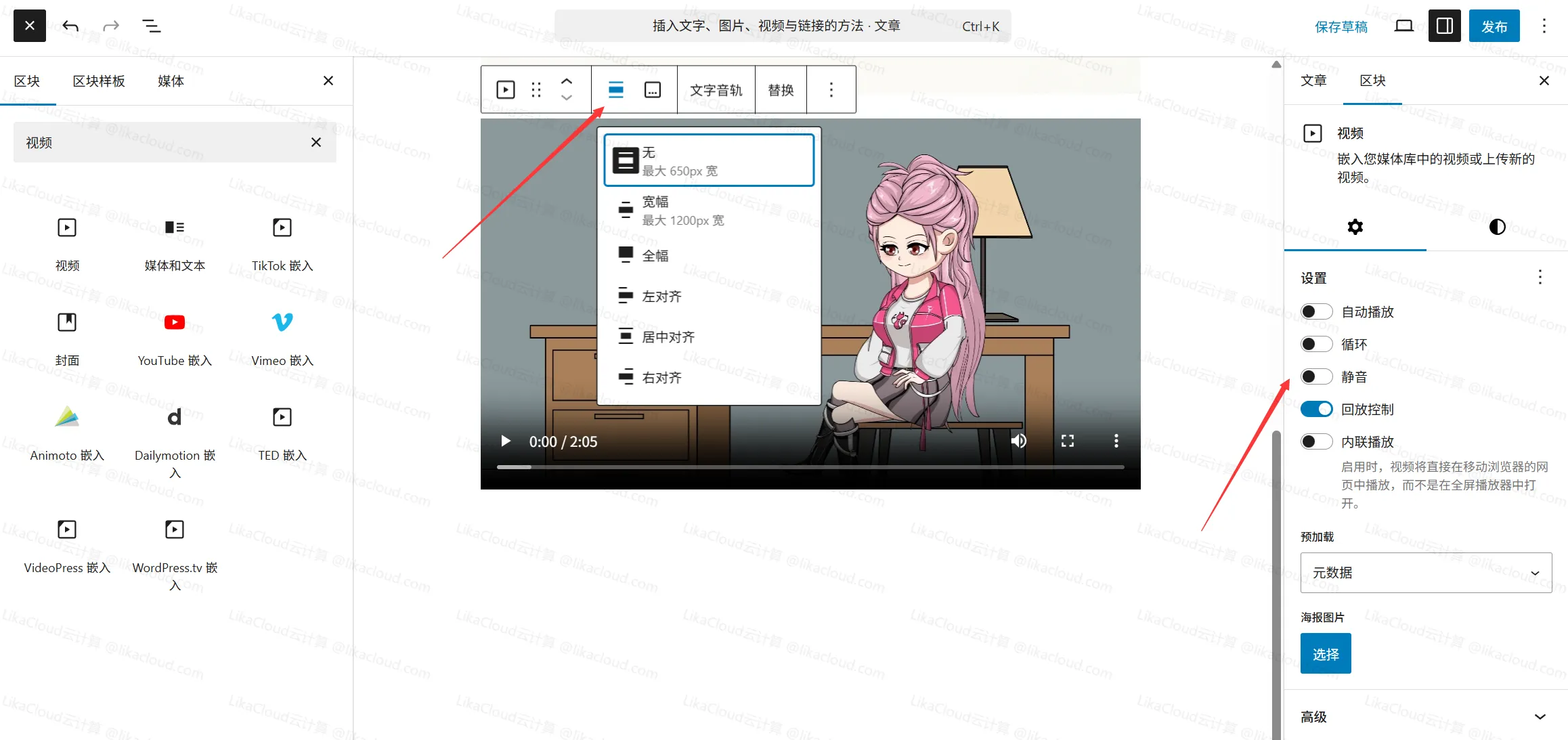
Task: Select the TikTok 嵌入 block
Action: [x=281, y=242]
